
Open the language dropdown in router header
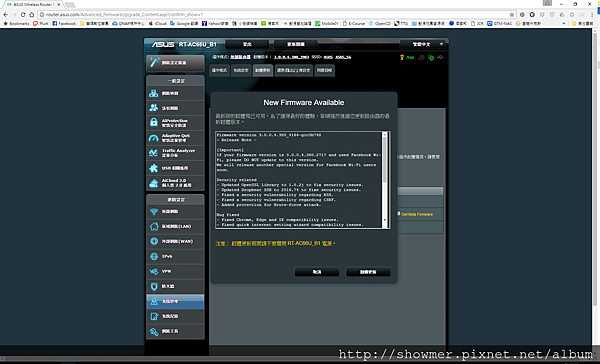423,44
